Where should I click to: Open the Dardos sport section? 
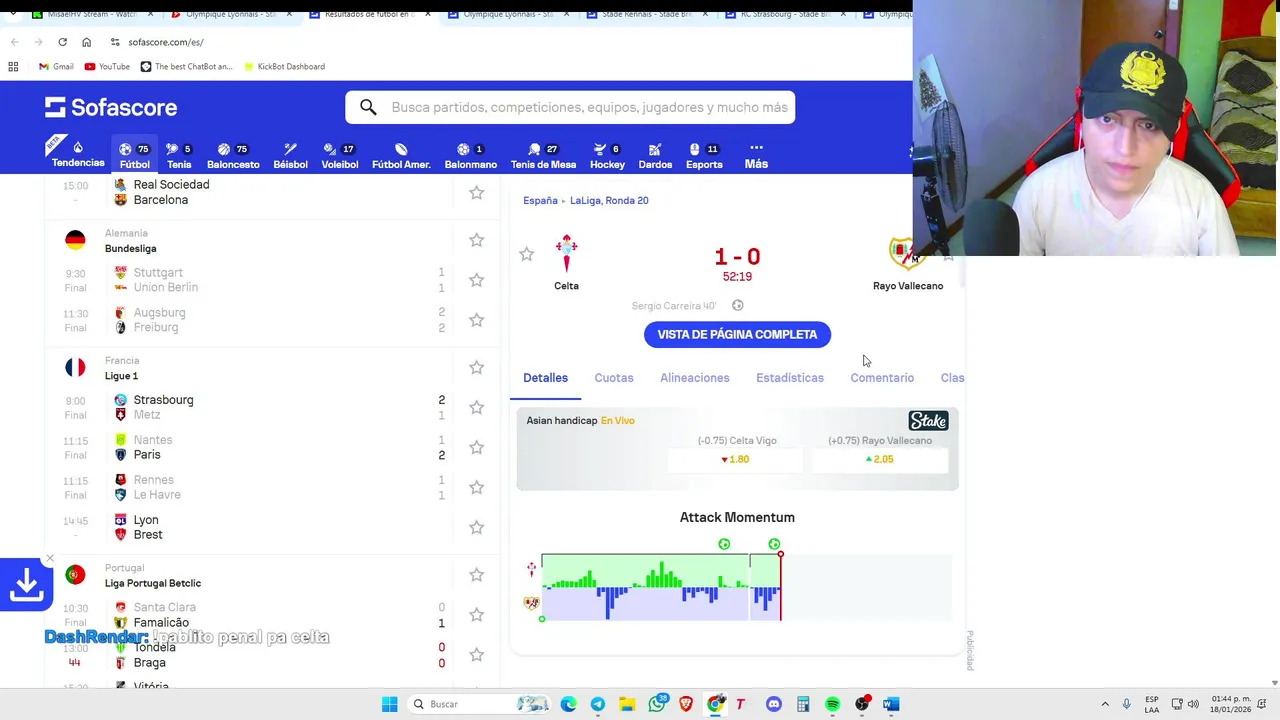click(x=655, y=155)
